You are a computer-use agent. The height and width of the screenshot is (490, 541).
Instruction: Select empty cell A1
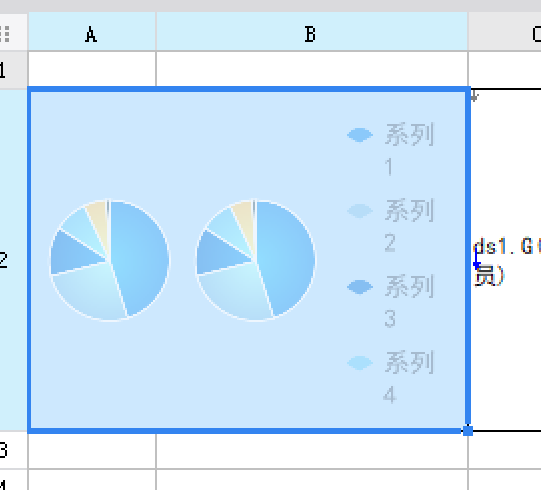[92, 69]
